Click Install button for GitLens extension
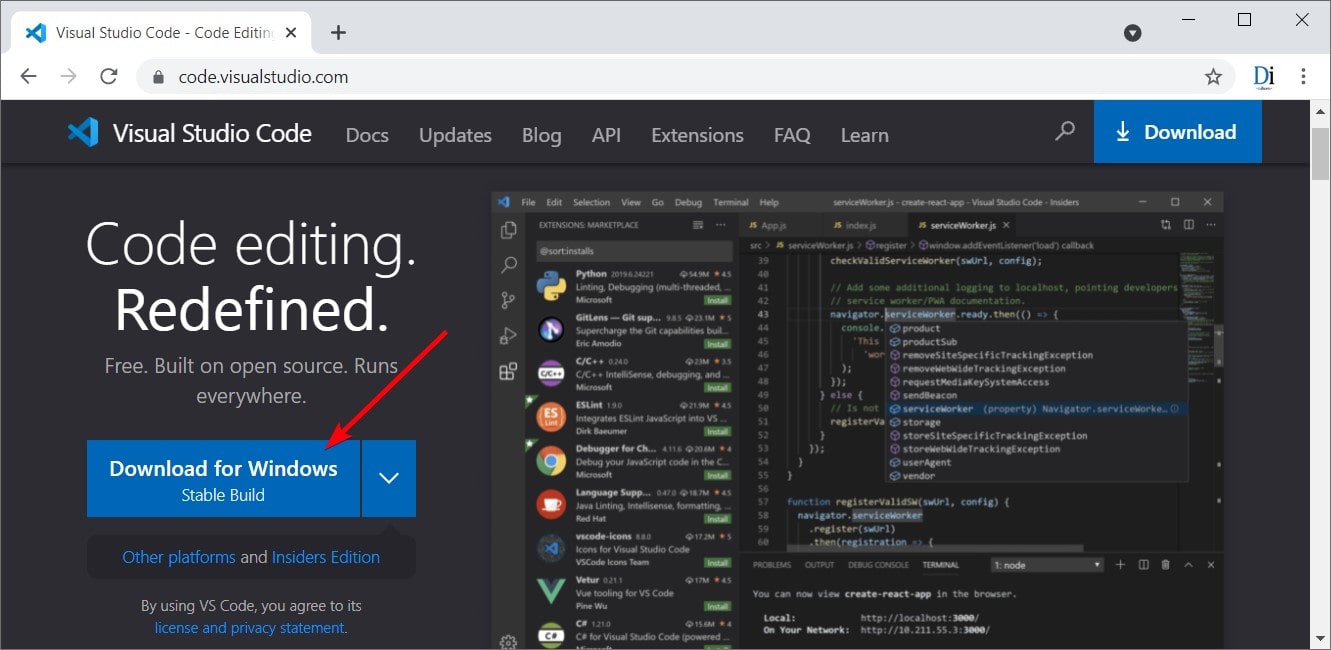Screen dimensions: 1331x650 pos(717,343)
